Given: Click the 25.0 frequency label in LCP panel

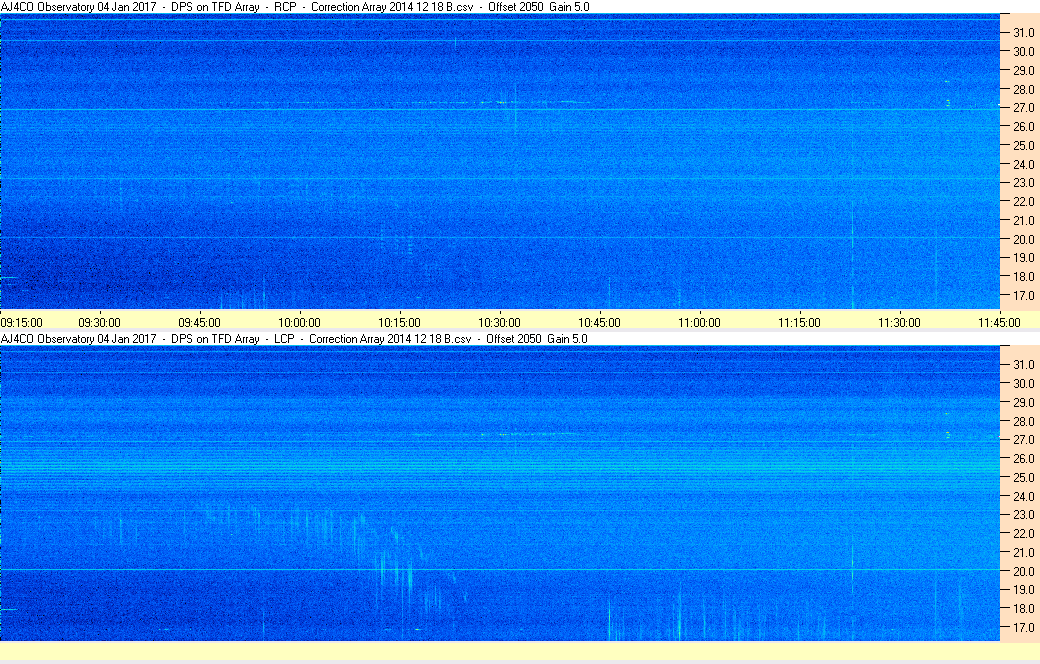Looking at the screenshot, I should 1023,478.
